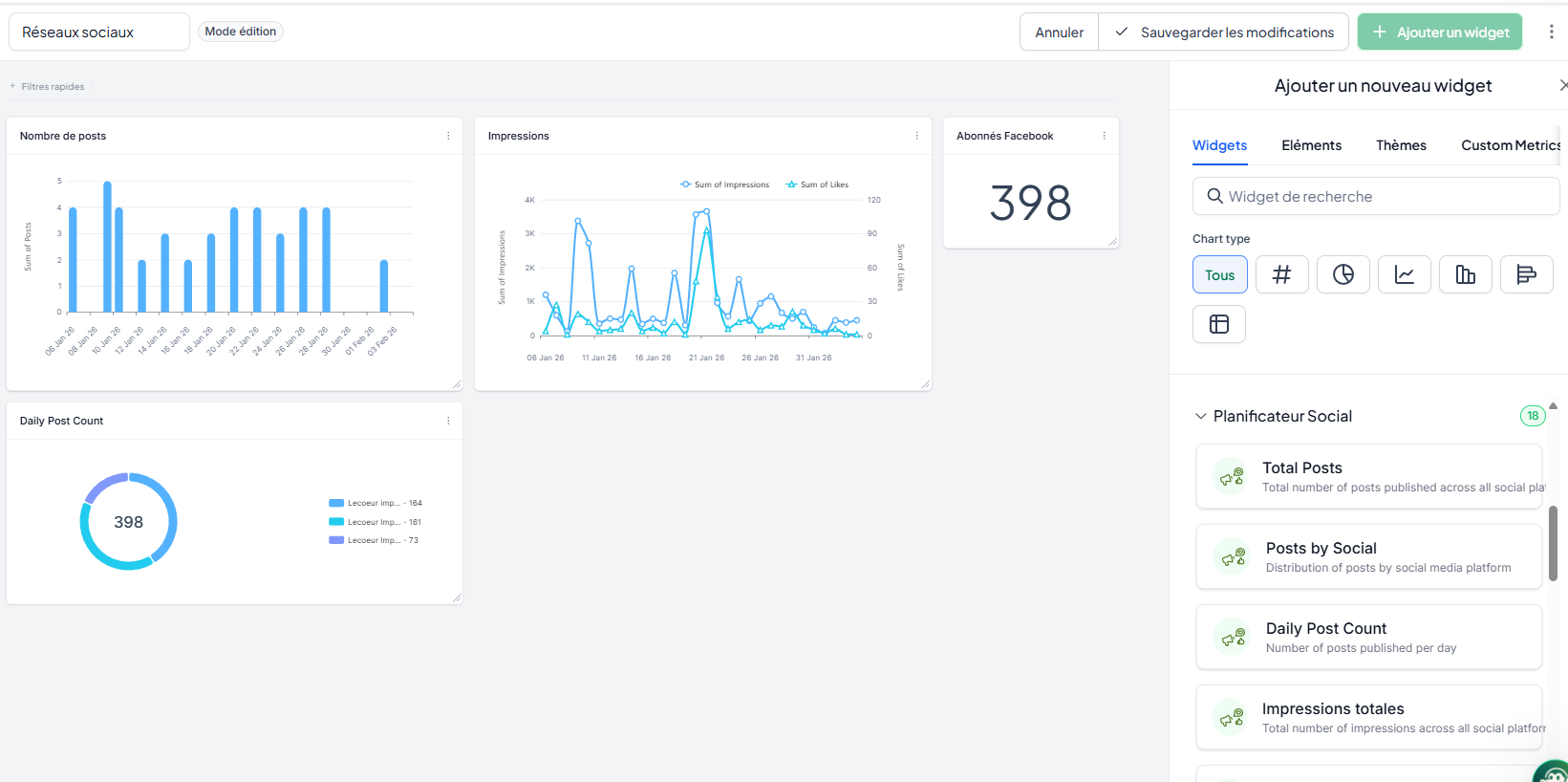1568x782 pixels.
Task: Add the Impressions totales widget
Action: click(x=1369, y=717)
